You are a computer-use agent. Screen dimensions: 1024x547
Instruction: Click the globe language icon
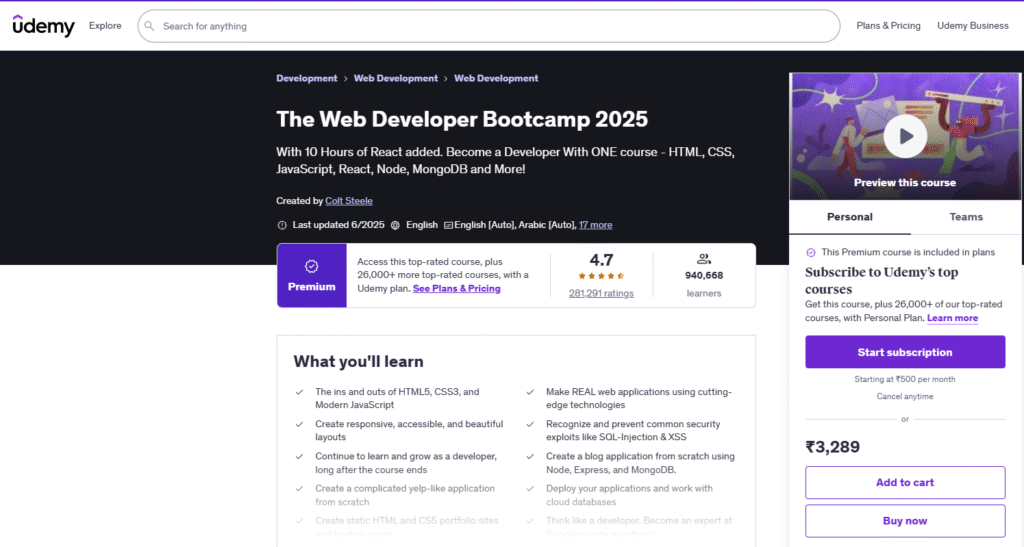(x=395, y=225)
